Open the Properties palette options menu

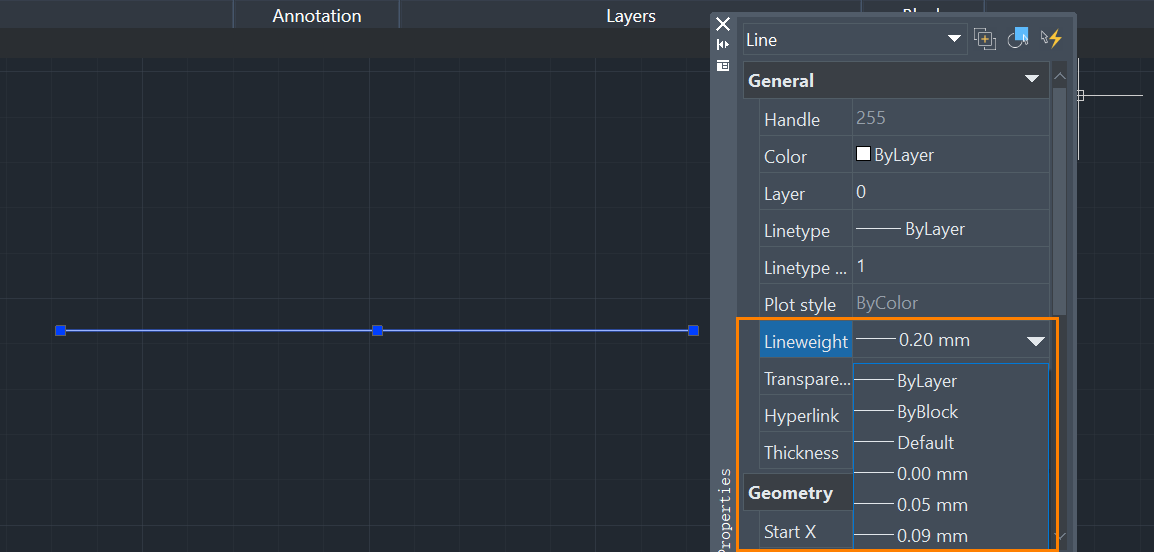tap(723, 66)
